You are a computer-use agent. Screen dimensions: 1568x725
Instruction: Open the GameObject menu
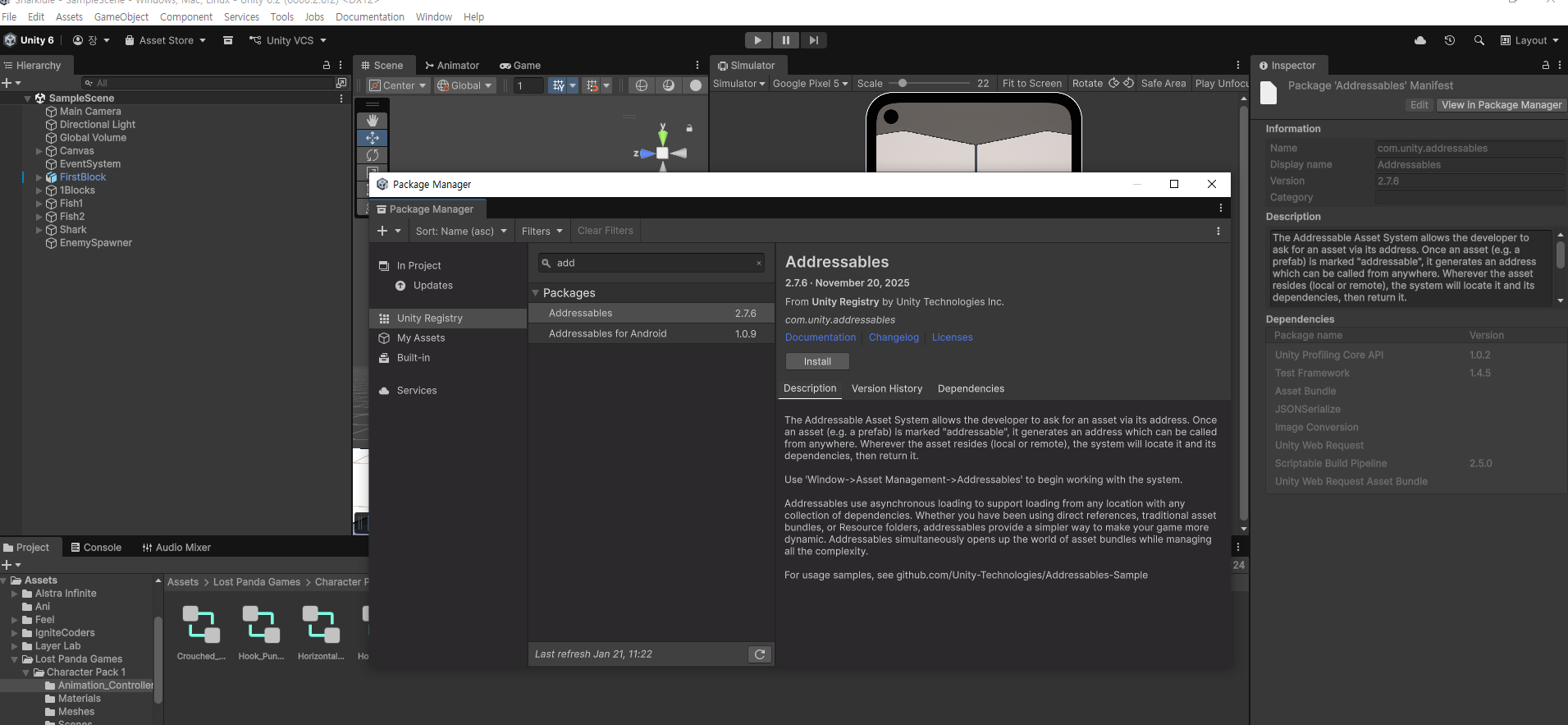[121, 16]
